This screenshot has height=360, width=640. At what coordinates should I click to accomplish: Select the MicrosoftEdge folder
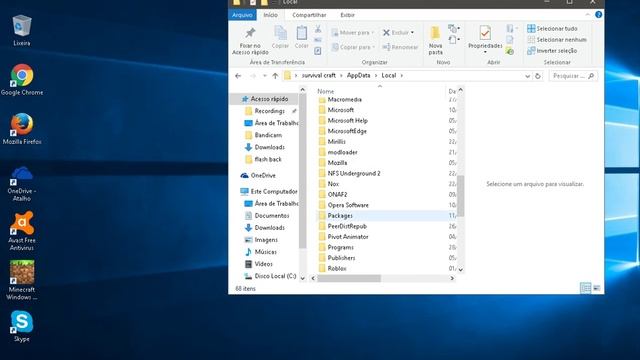347,131
